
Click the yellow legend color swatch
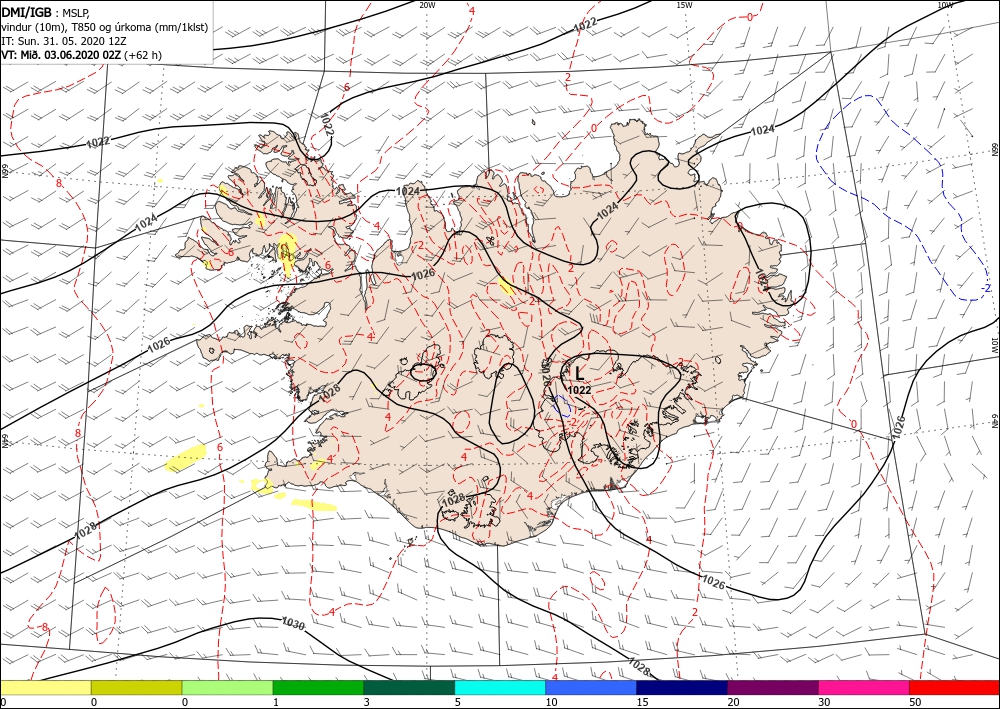tap(46, 687)
